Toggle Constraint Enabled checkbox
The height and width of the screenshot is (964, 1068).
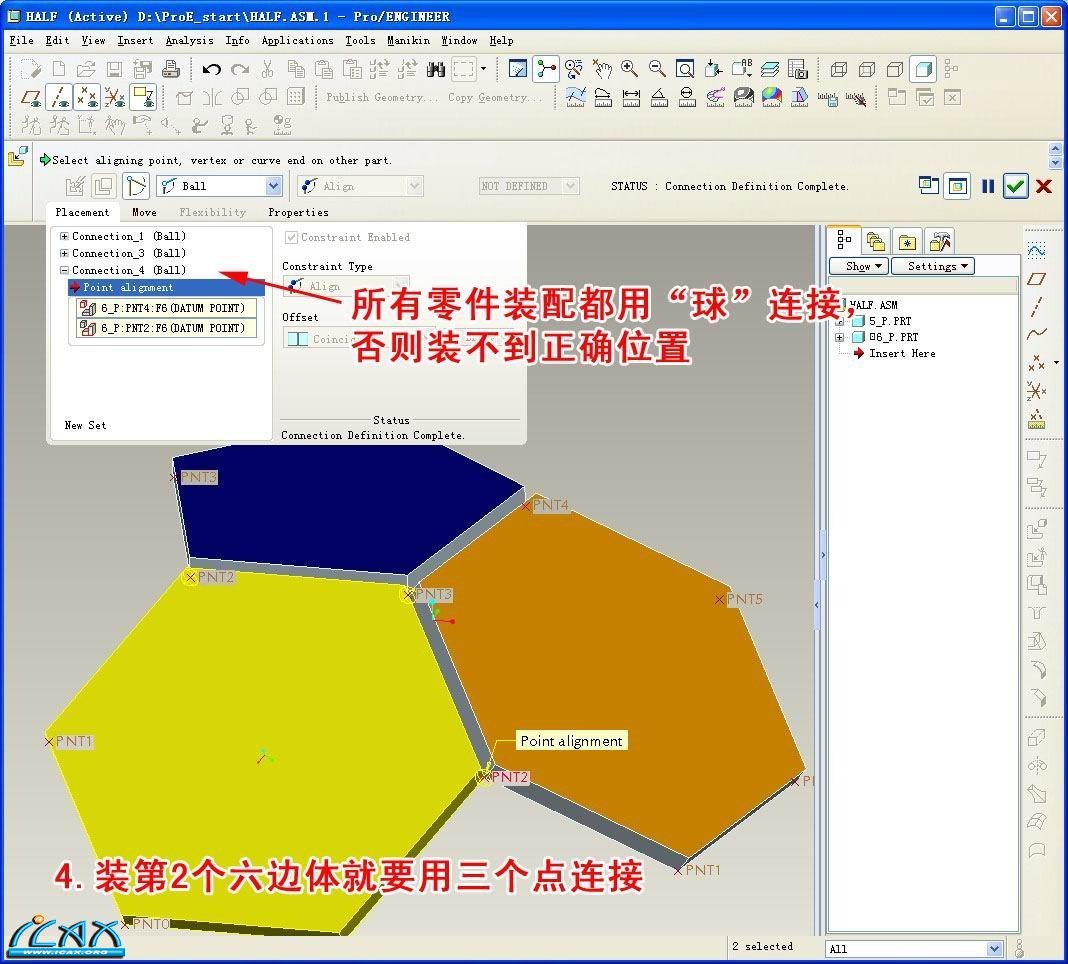[x=292, y=237]
